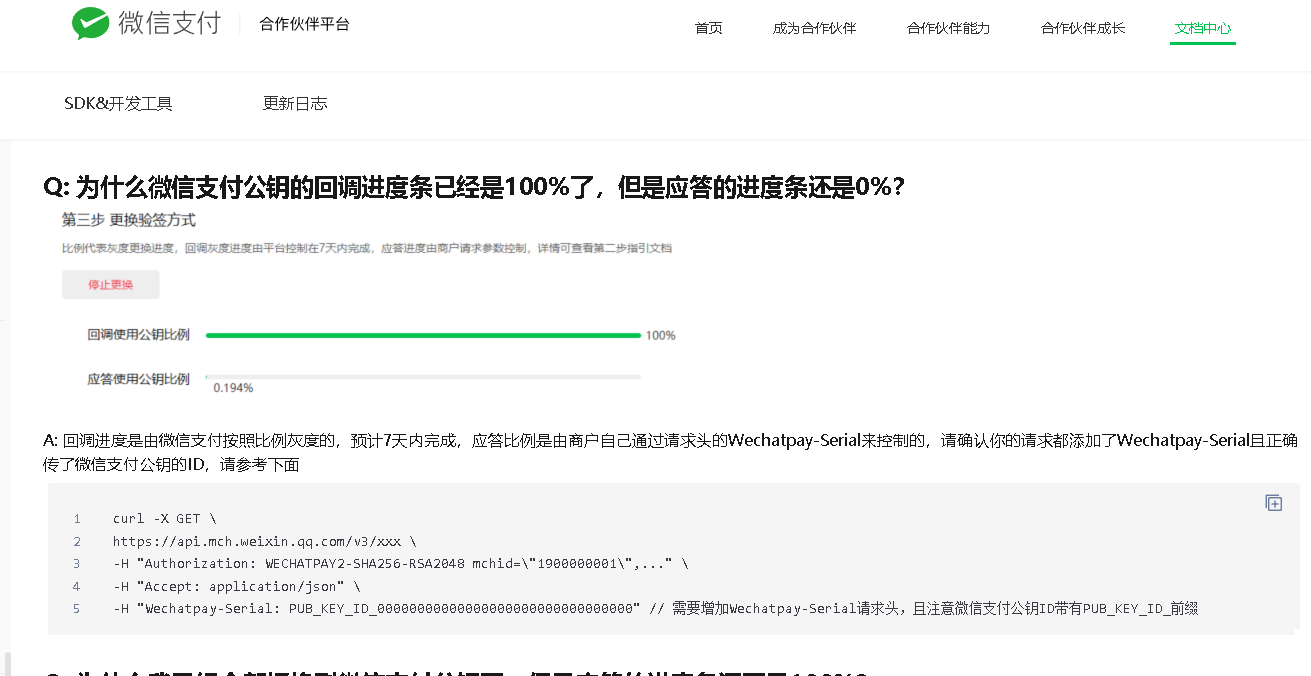Open 合作伙伴成长 menu
Viewport: 1311px width, 676px height.
[x=1083, y=28]
